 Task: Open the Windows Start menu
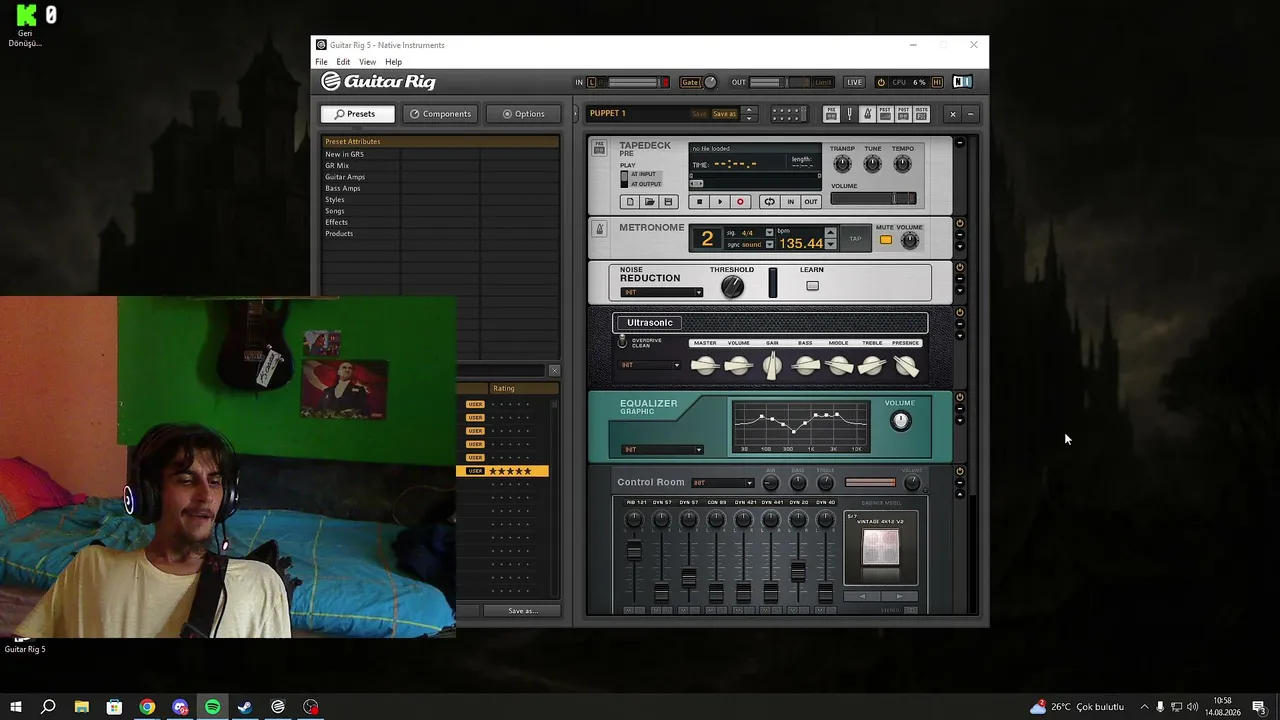click(x=16, y=707)
